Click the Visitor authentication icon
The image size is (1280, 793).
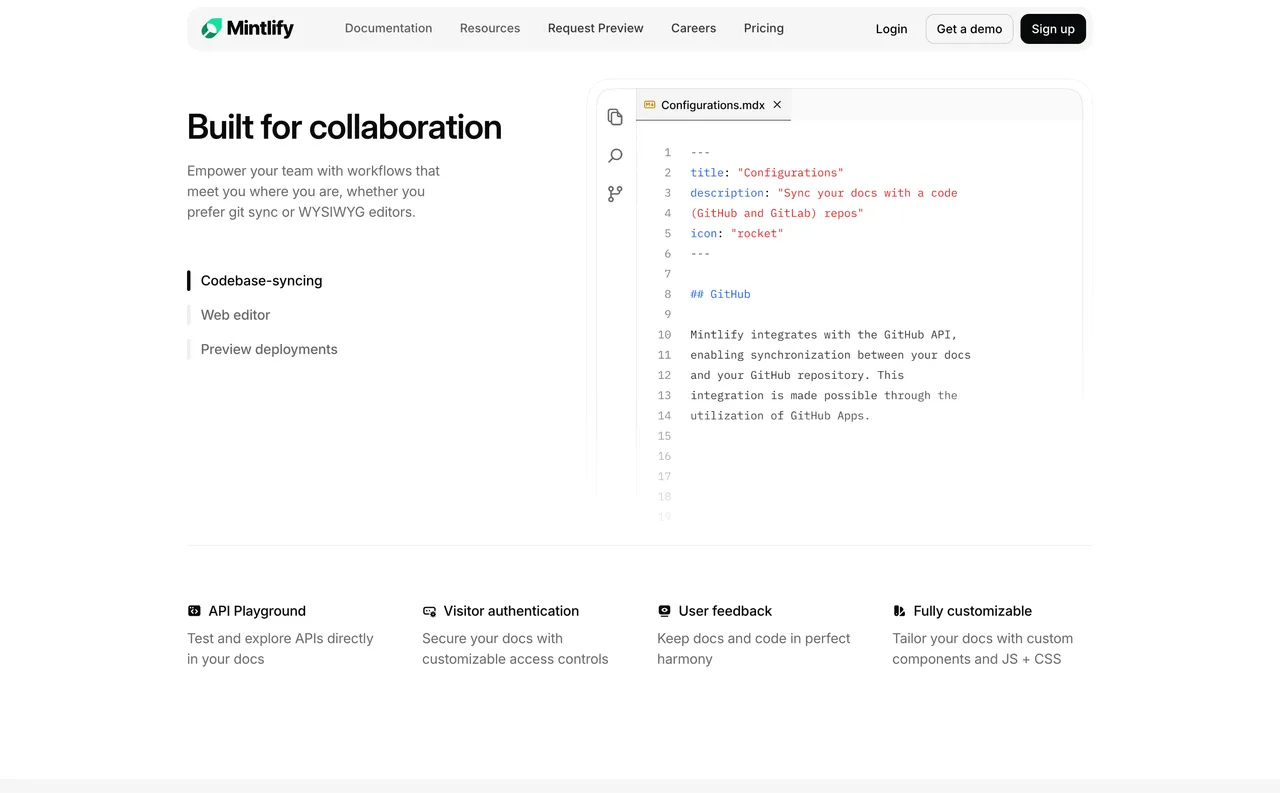429,611
